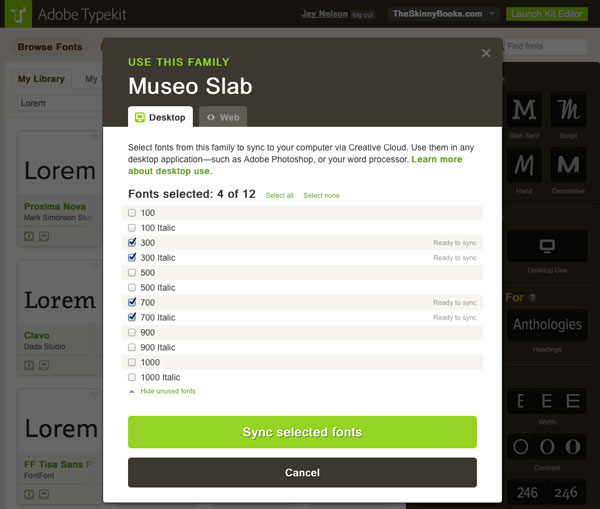Click Clavo web use icon
This screenshot has width=600, height=509.
[29, 365]
